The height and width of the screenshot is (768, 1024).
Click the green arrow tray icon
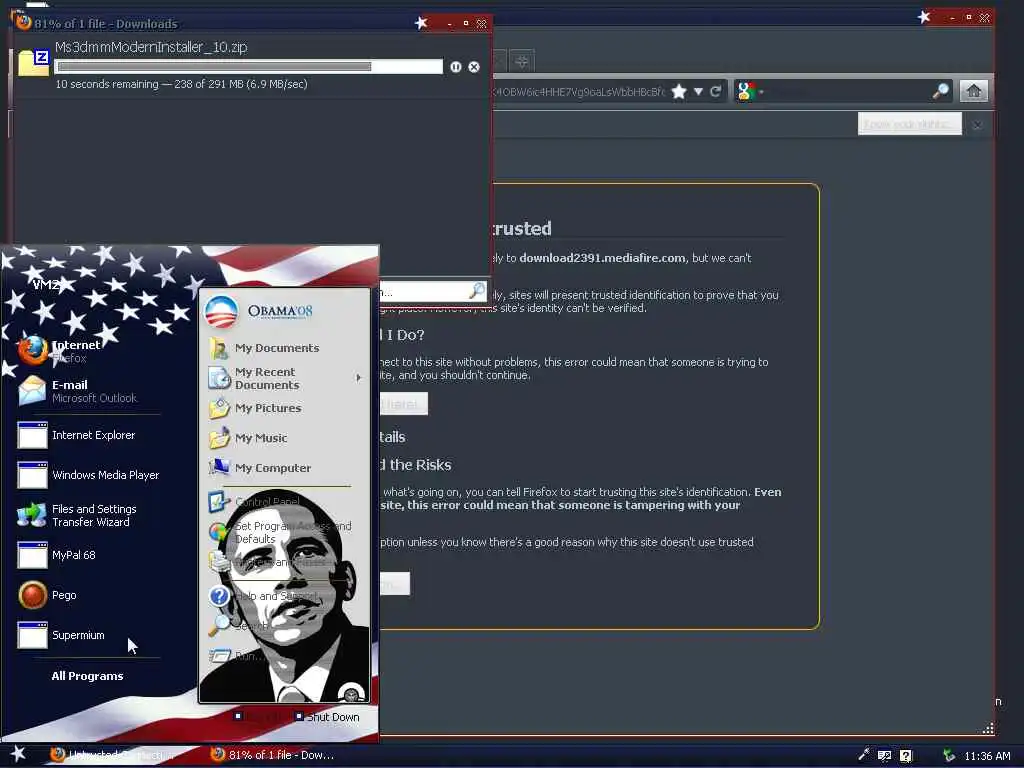click(x=949, y=756)
